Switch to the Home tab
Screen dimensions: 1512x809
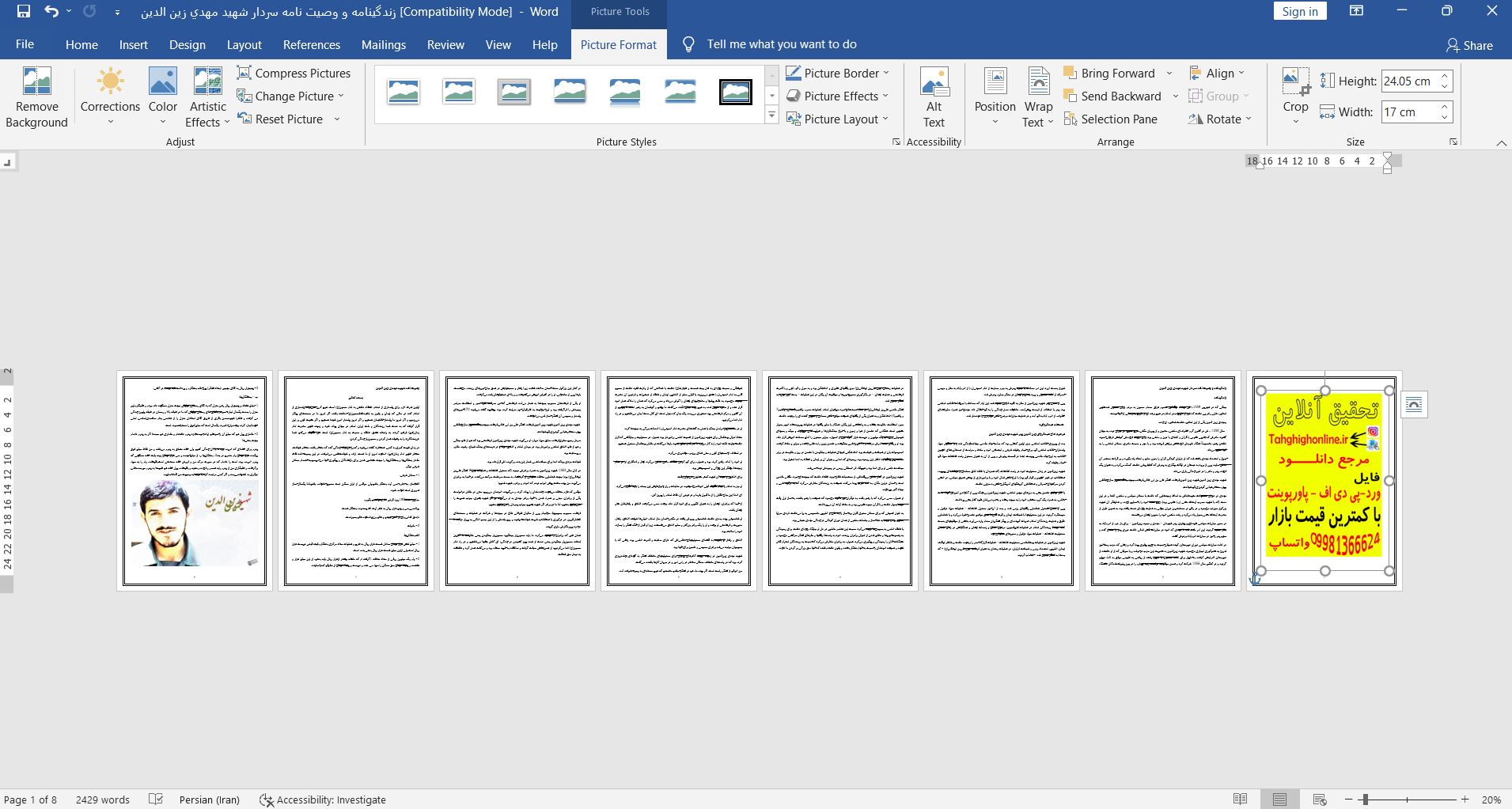pos(81,44)
